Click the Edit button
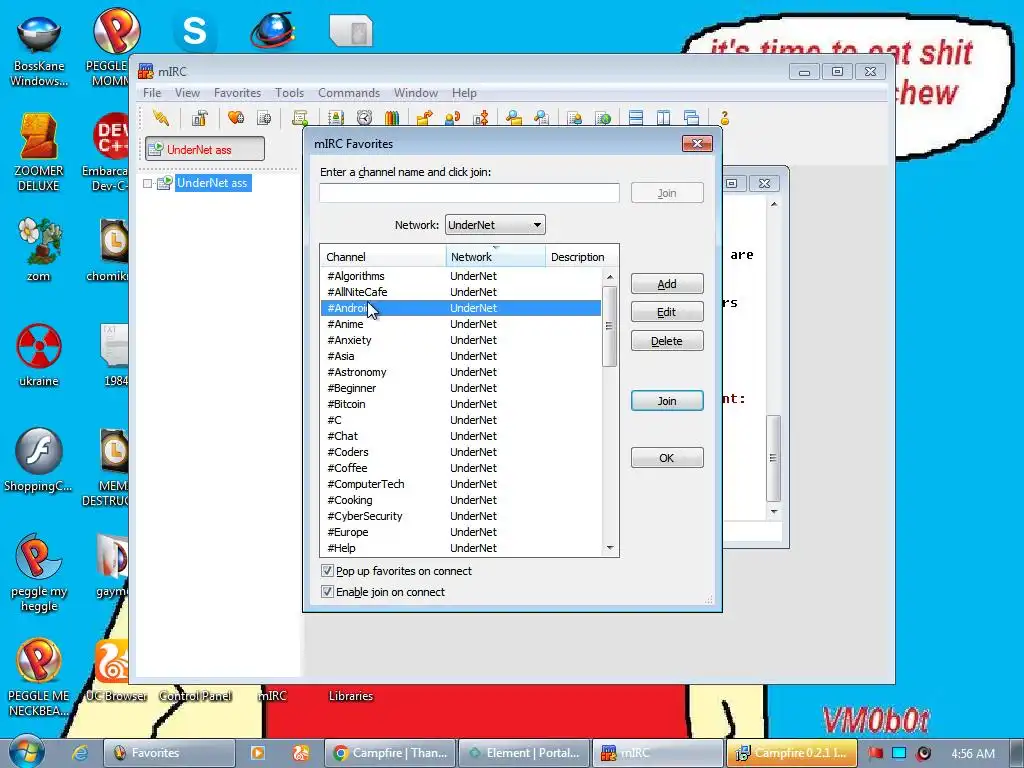Screen dimensions: 1024x768 tap(667, 312)
